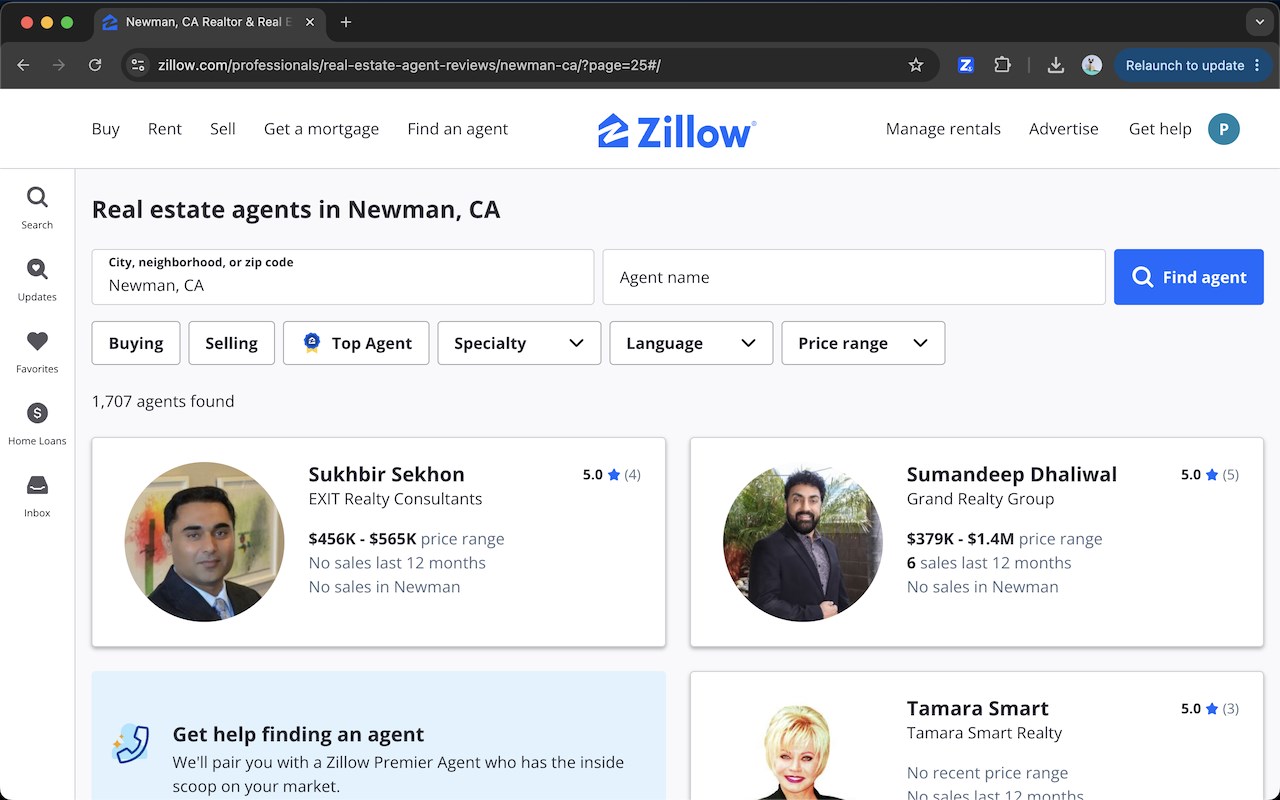Click the Zillow logo
The width and height of the screenshot is (1280, 800).
click(x=677, y=130)
